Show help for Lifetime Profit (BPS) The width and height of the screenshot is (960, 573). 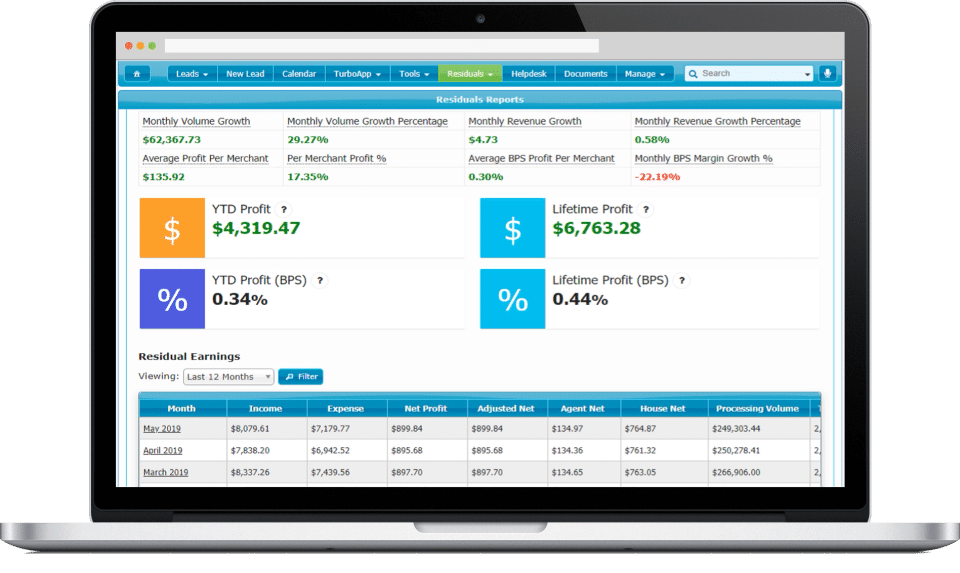click(x=681, y=280)
